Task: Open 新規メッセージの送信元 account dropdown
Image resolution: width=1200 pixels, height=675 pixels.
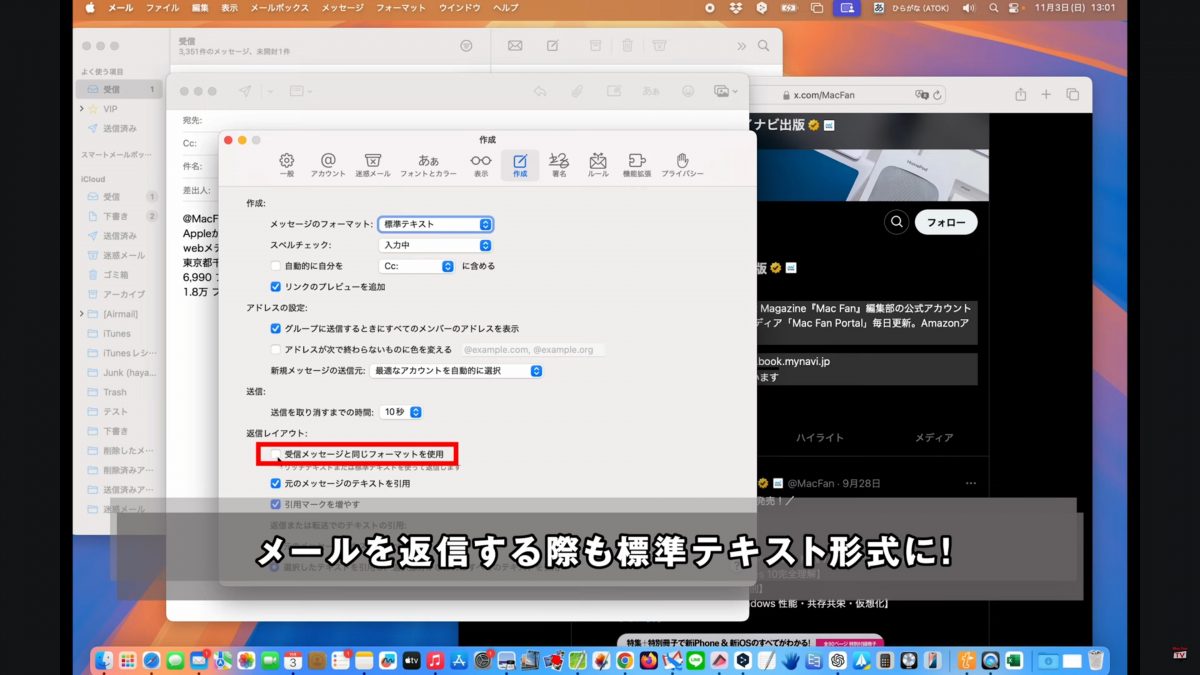Action: pos(456,370)
